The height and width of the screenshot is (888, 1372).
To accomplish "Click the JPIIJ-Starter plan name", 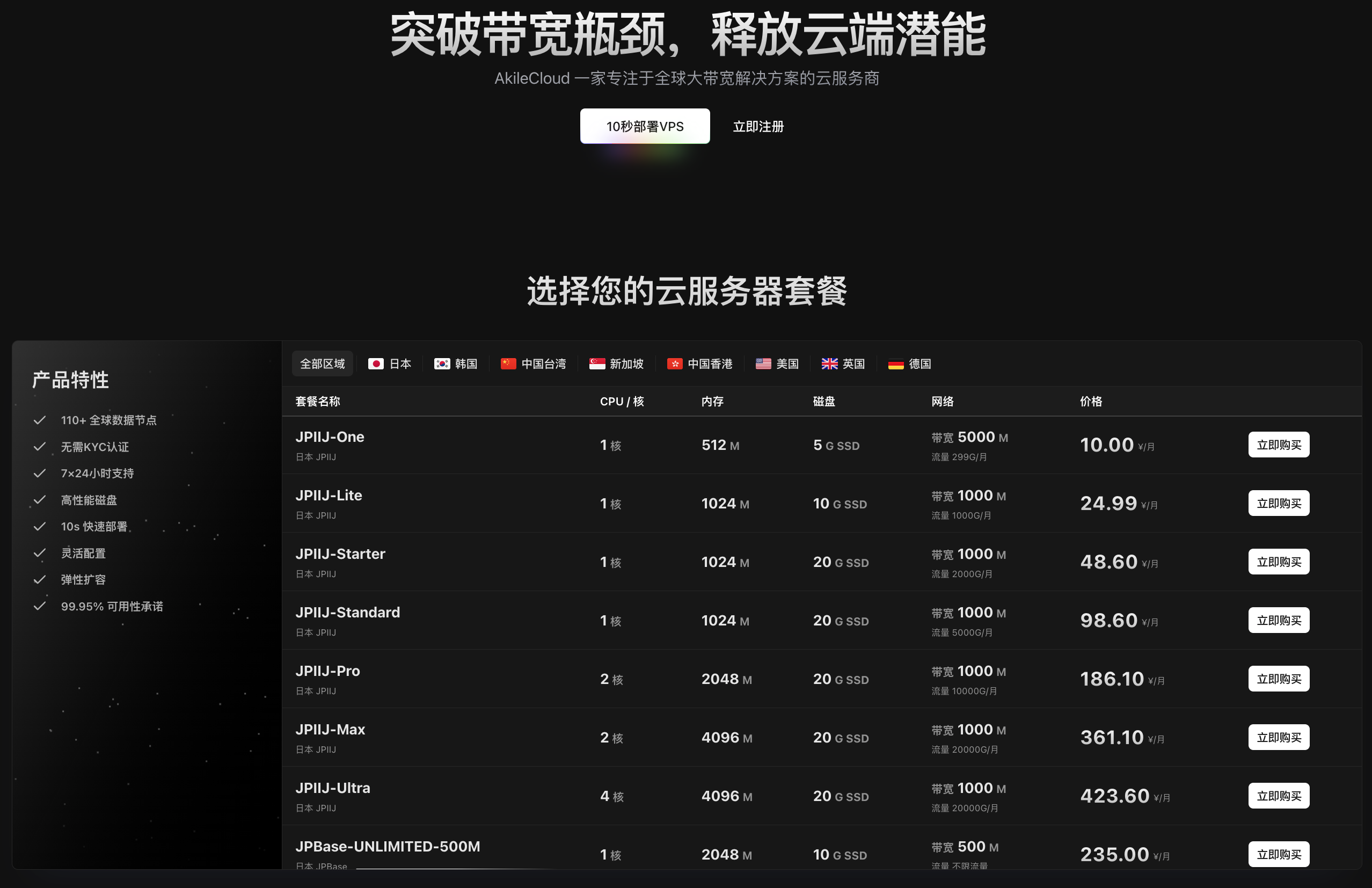I will click(340, 554).
